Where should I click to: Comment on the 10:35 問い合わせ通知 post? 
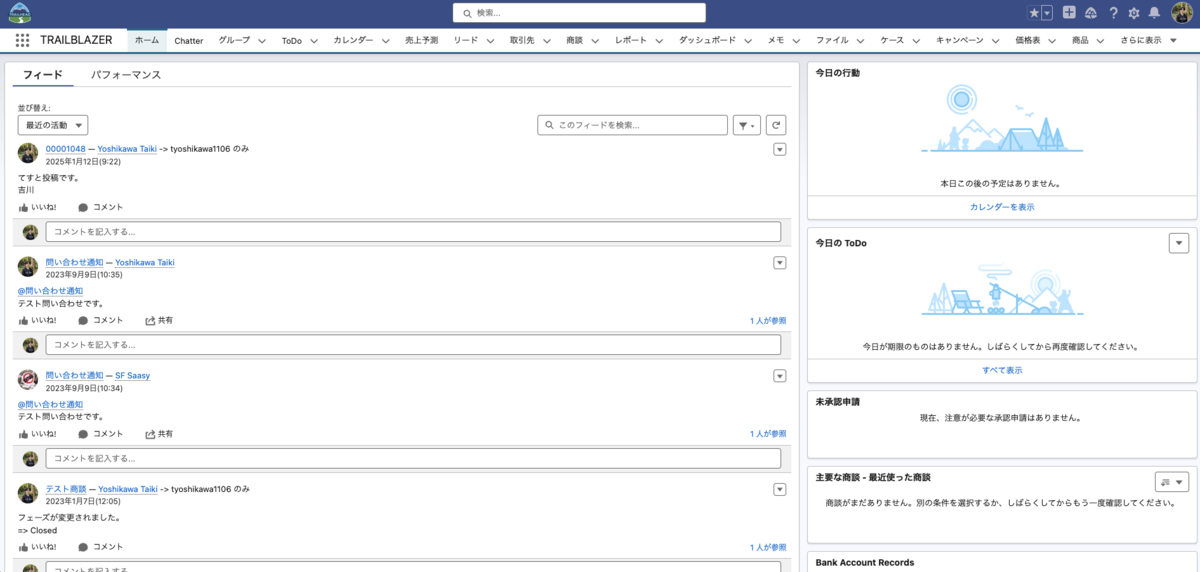(x=101, y=321)
